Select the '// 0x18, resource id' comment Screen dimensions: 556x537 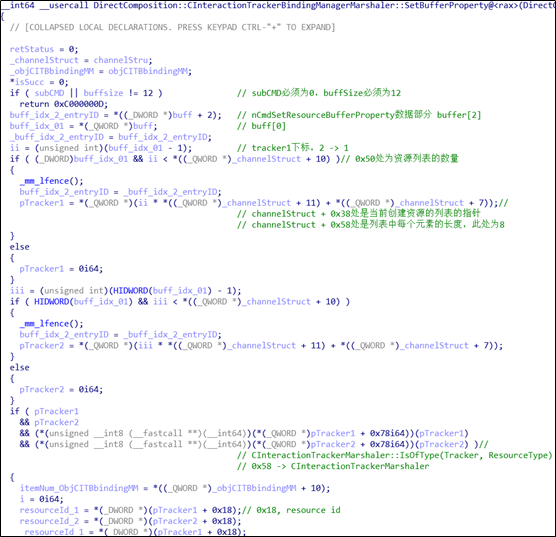pos(291,511)
